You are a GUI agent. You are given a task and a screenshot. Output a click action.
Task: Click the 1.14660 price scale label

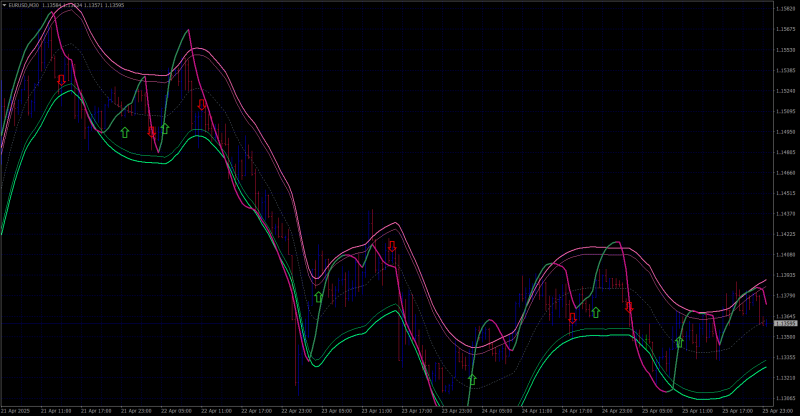point(785,173)
